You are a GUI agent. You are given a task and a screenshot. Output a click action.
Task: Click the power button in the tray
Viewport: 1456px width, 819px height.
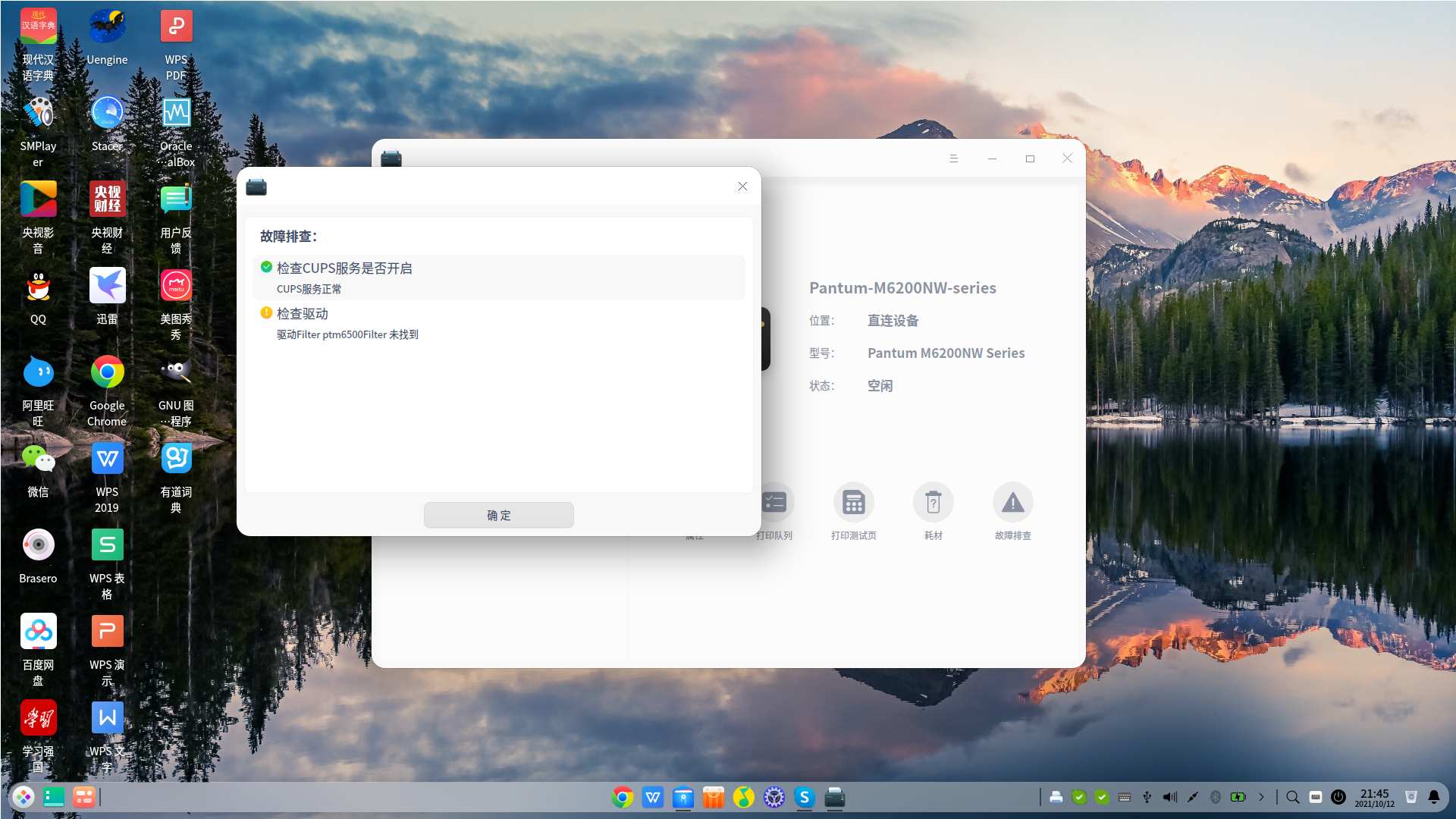(1338, 797)
